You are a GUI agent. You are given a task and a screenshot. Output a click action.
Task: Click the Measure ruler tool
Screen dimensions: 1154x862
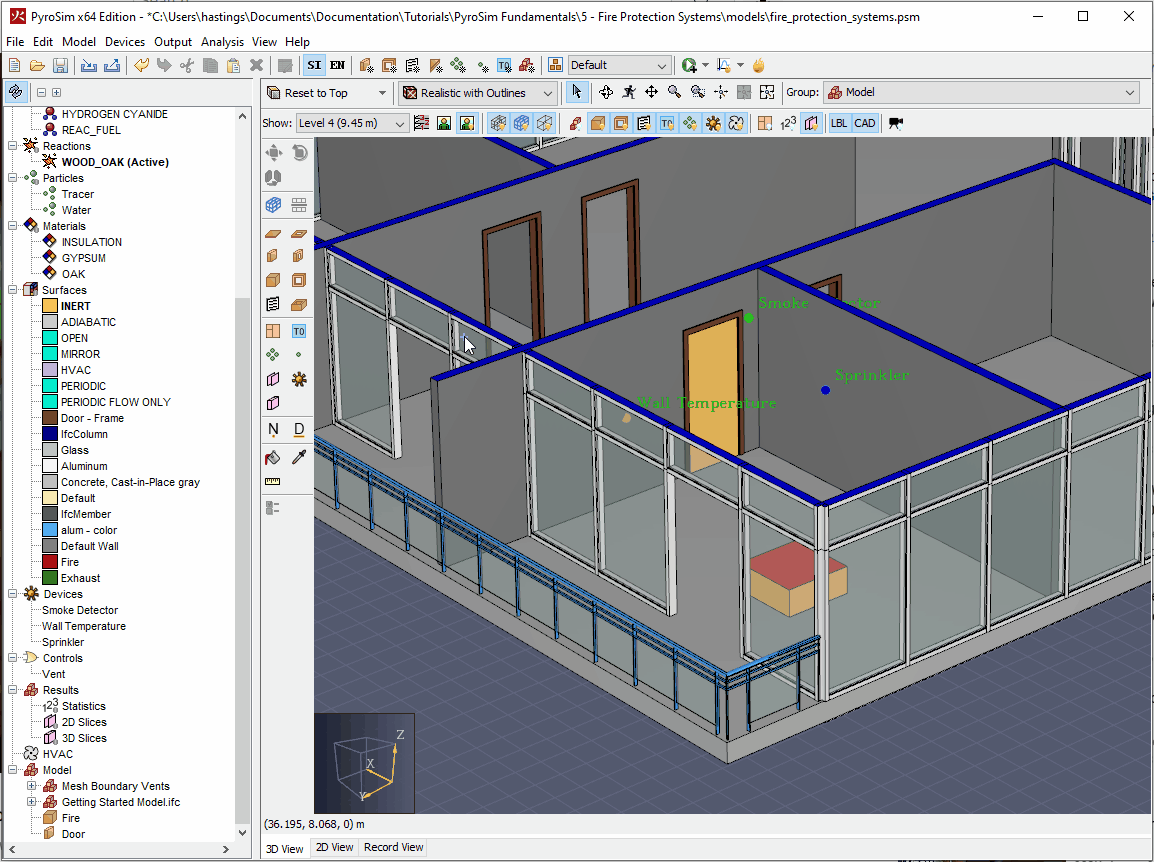coord(273,481)
